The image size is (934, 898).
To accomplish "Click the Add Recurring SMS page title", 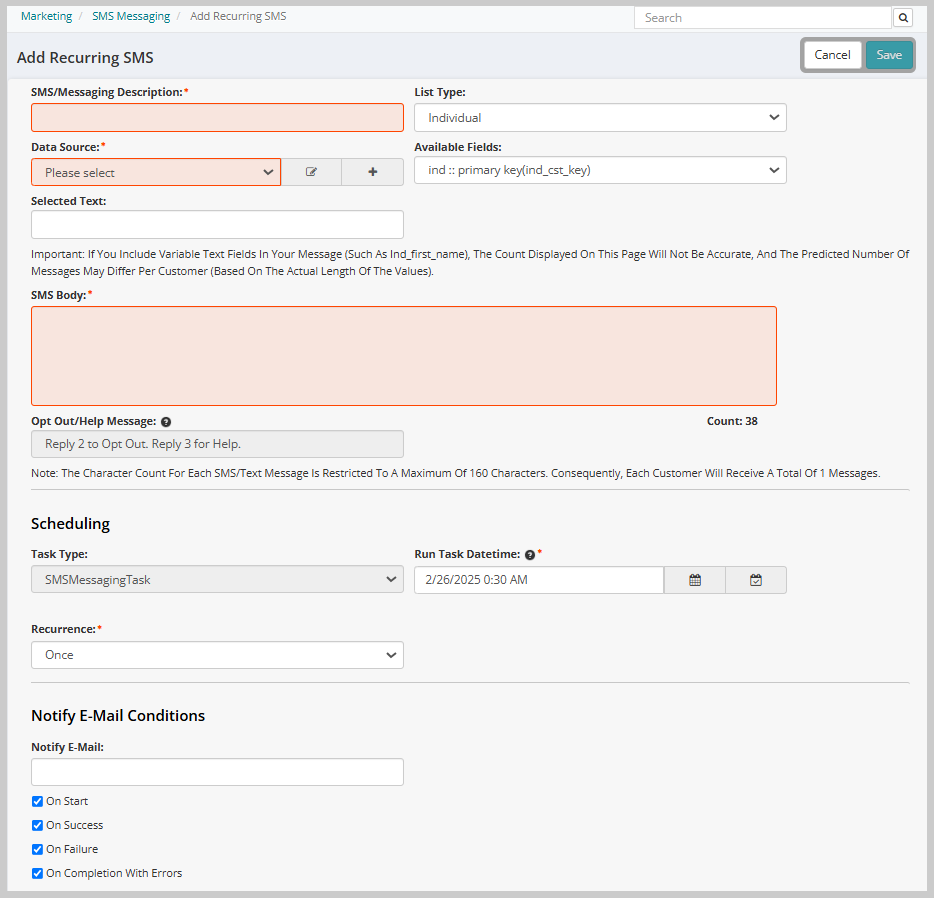I will 85,58.
